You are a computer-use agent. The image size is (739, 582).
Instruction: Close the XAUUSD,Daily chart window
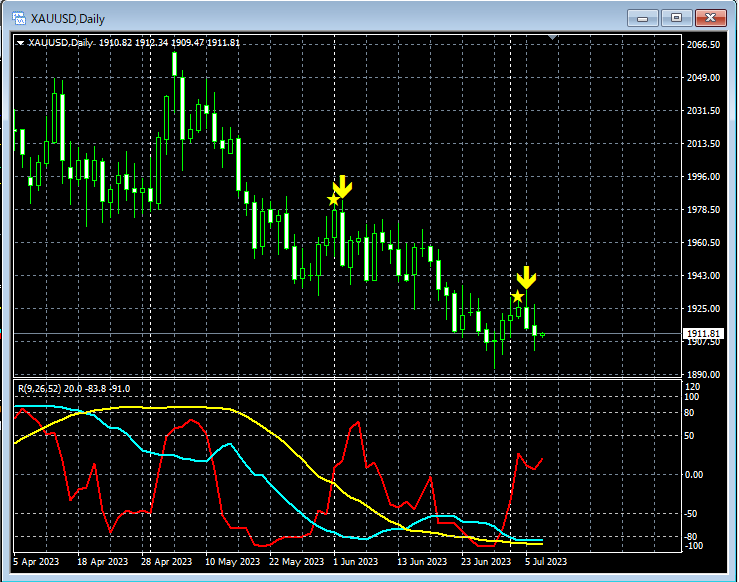[711, 18]
